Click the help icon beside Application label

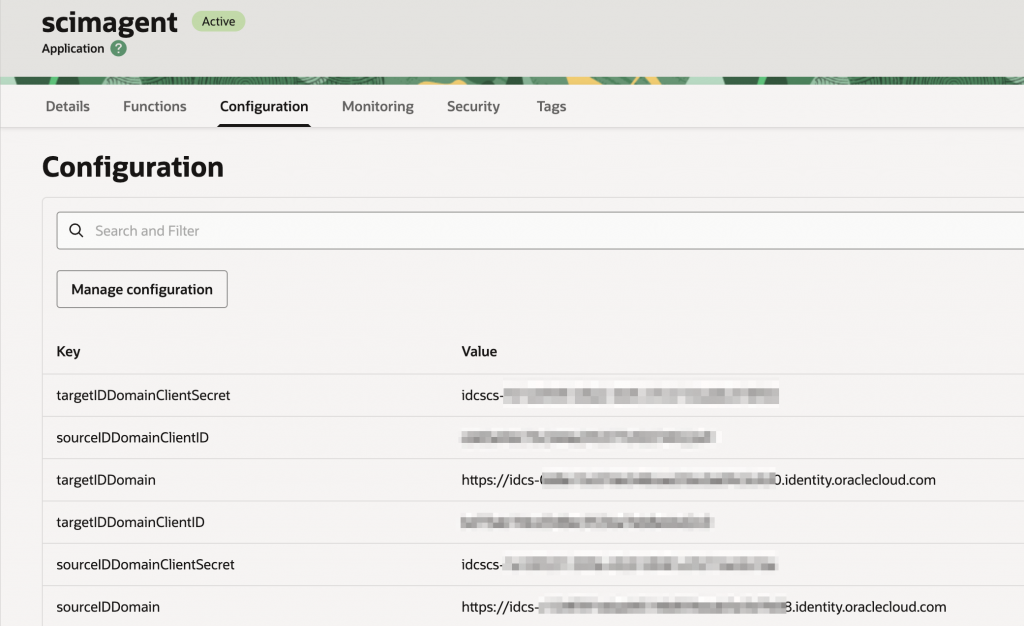point(119,48)
